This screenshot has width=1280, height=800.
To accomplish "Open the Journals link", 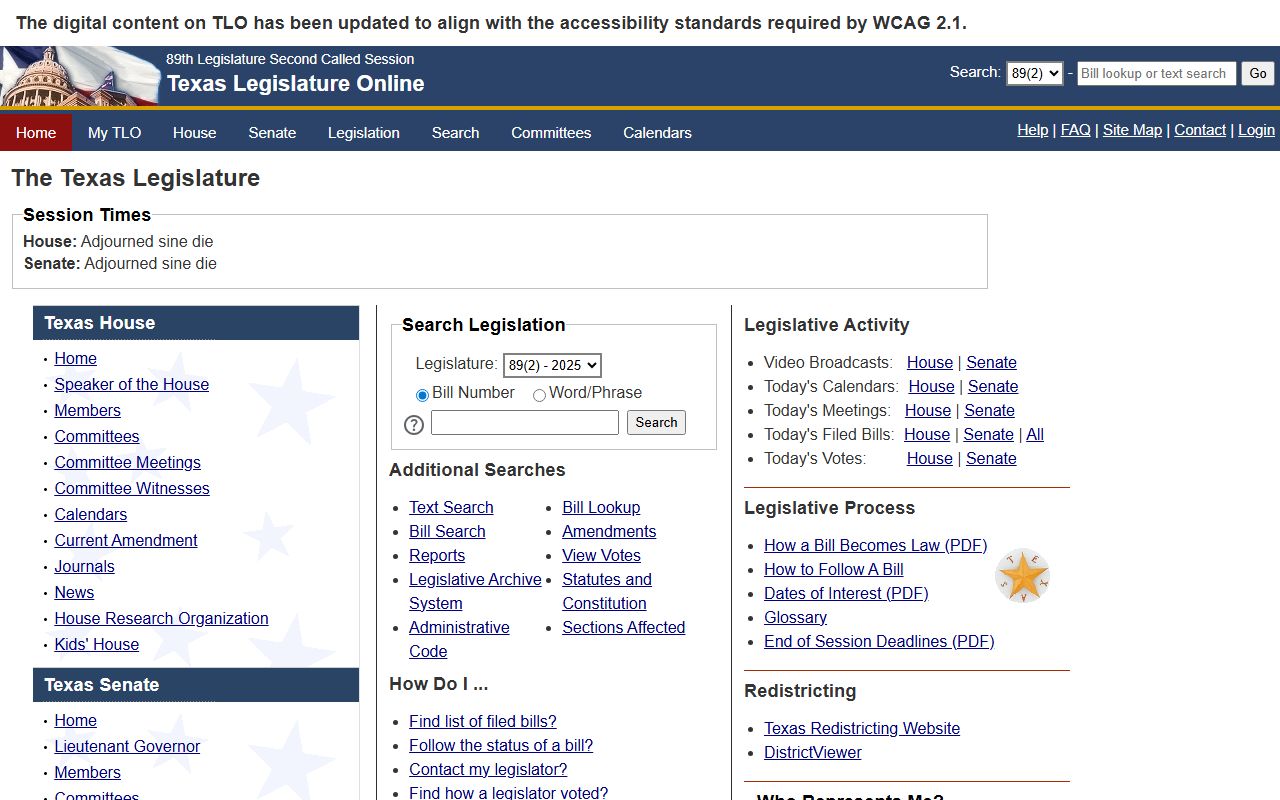I will click(84, 566).
